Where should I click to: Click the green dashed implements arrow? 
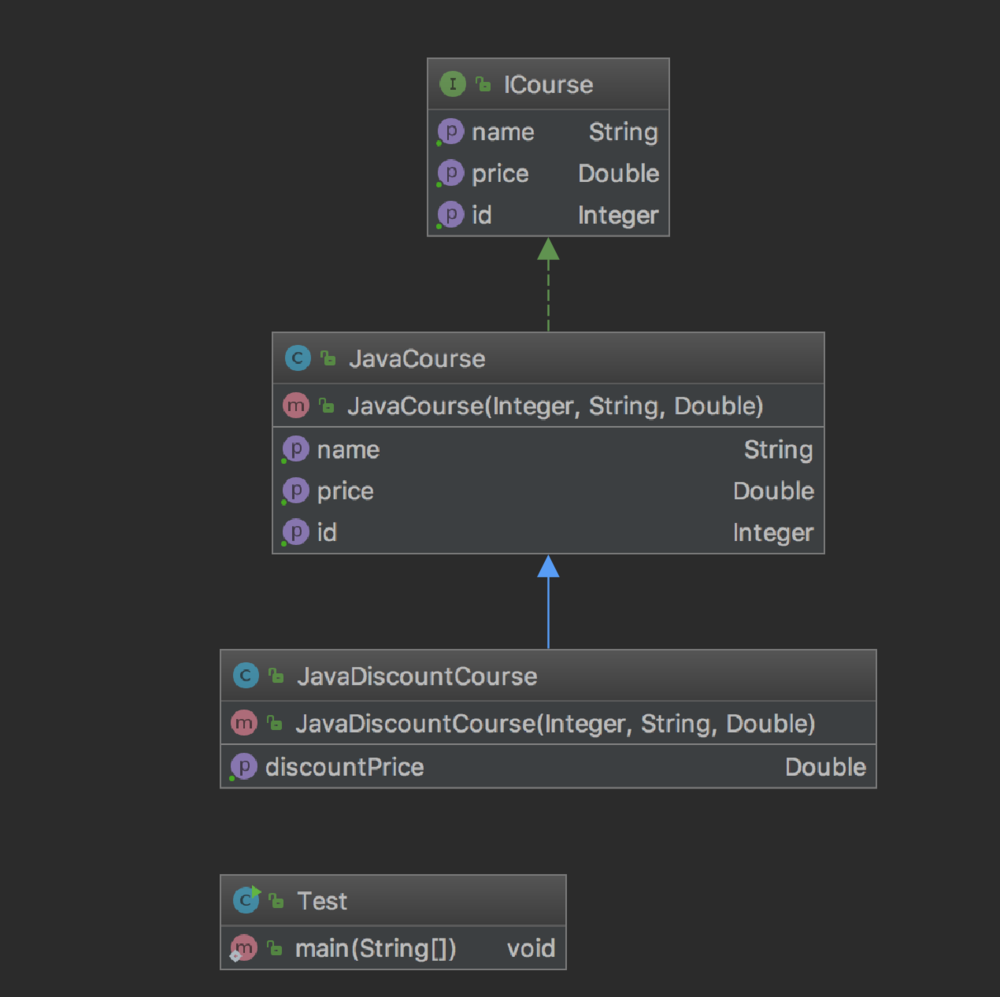(x=548, y=290)
